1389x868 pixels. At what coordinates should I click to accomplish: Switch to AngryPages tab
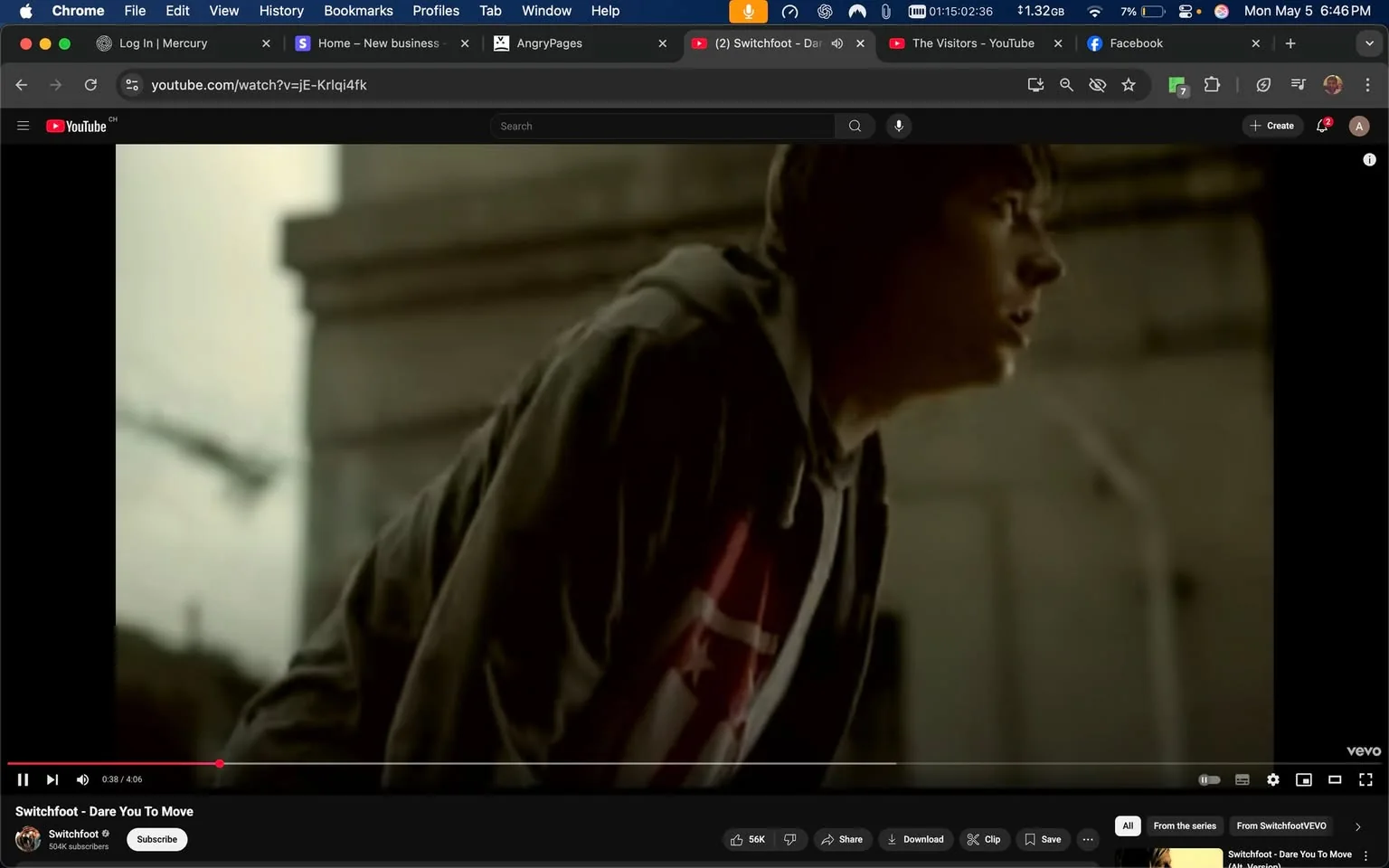pyautogui.click(x=581, y=43)
